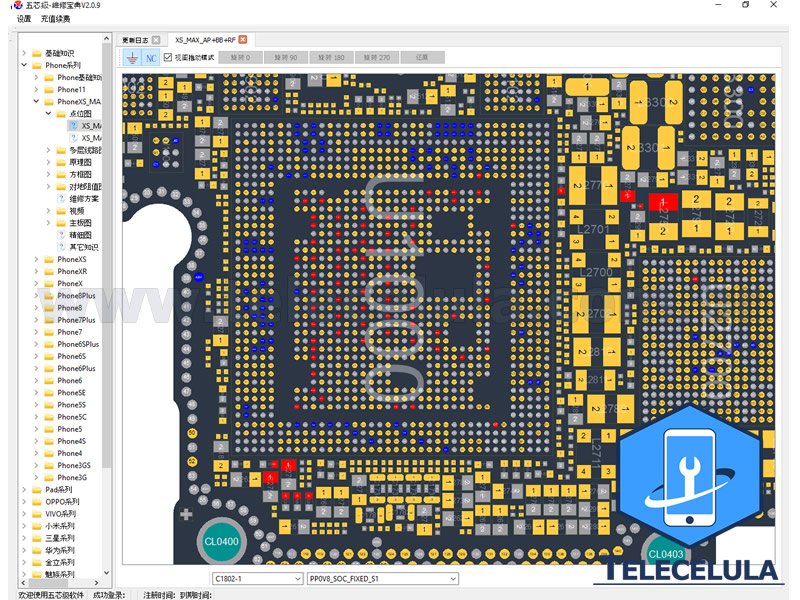Image resolution: width=800 pixels, height=600 pixels.
Task: Select the PhoneXS tree item
Action: click(x=71, y=259)
